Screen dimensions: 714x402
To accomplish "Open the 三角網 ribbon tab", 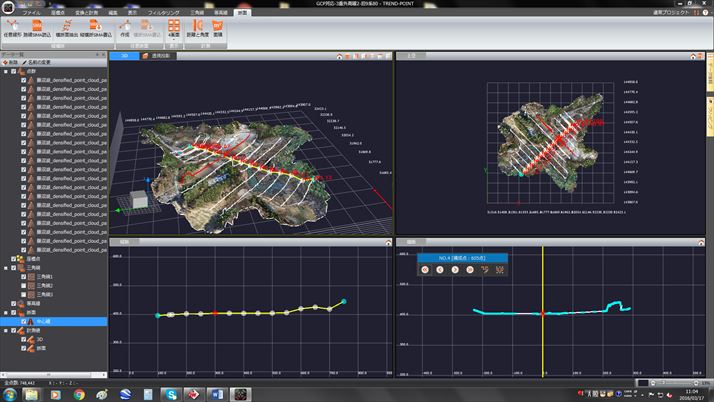I will (197, 13).
